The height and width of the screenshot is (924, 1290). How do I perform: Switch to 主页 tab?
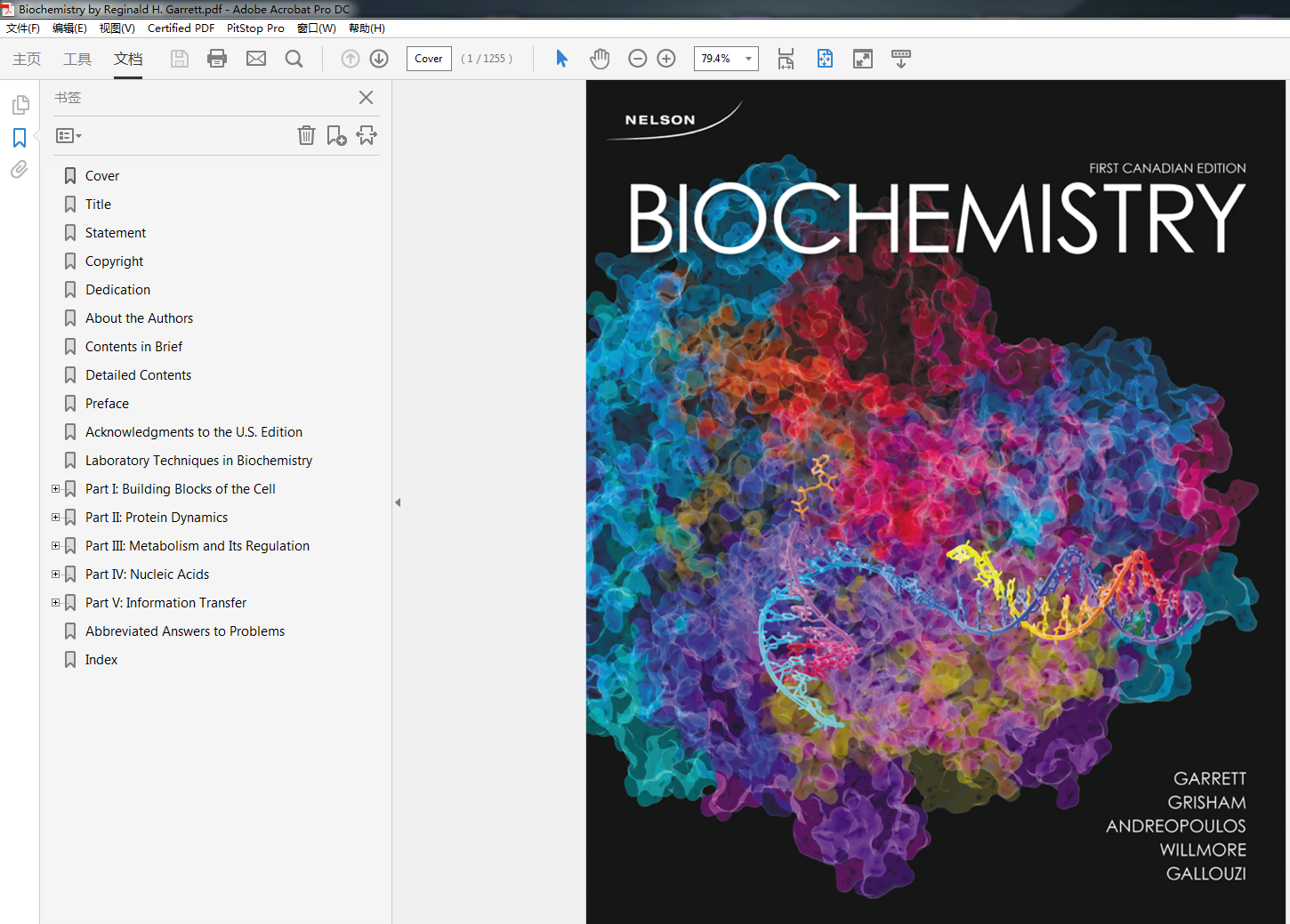pos(27,59)
